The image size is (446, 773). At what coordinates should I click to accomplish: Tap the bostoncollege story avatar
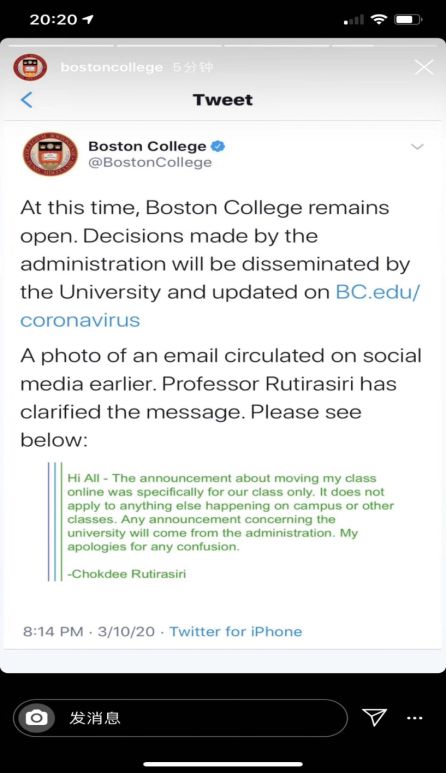click(x=30, y=68)
